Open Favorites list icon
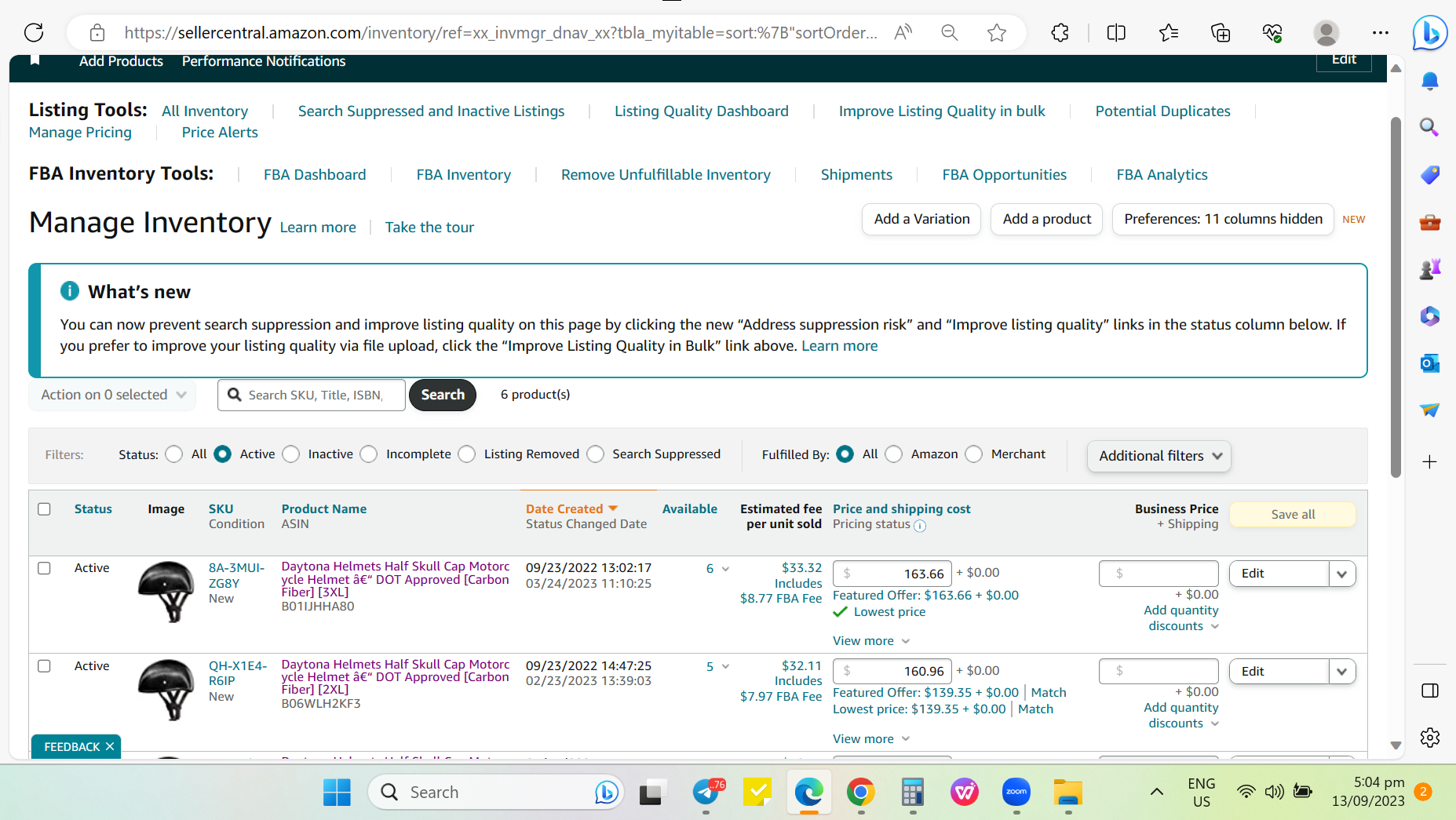Viewport: 1456px width, 820px height. pyautogui.click(x=1169, y=32)
